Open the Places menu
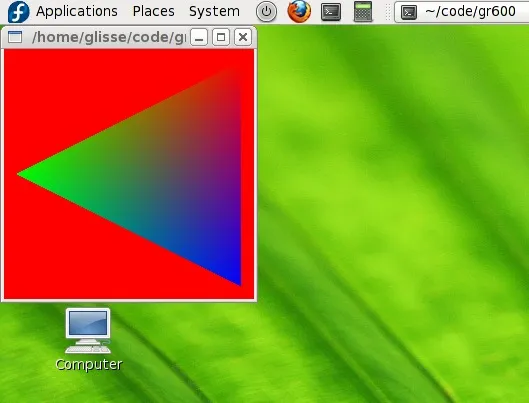Screen dimensions: 529x403 click(x=154, y=11)
